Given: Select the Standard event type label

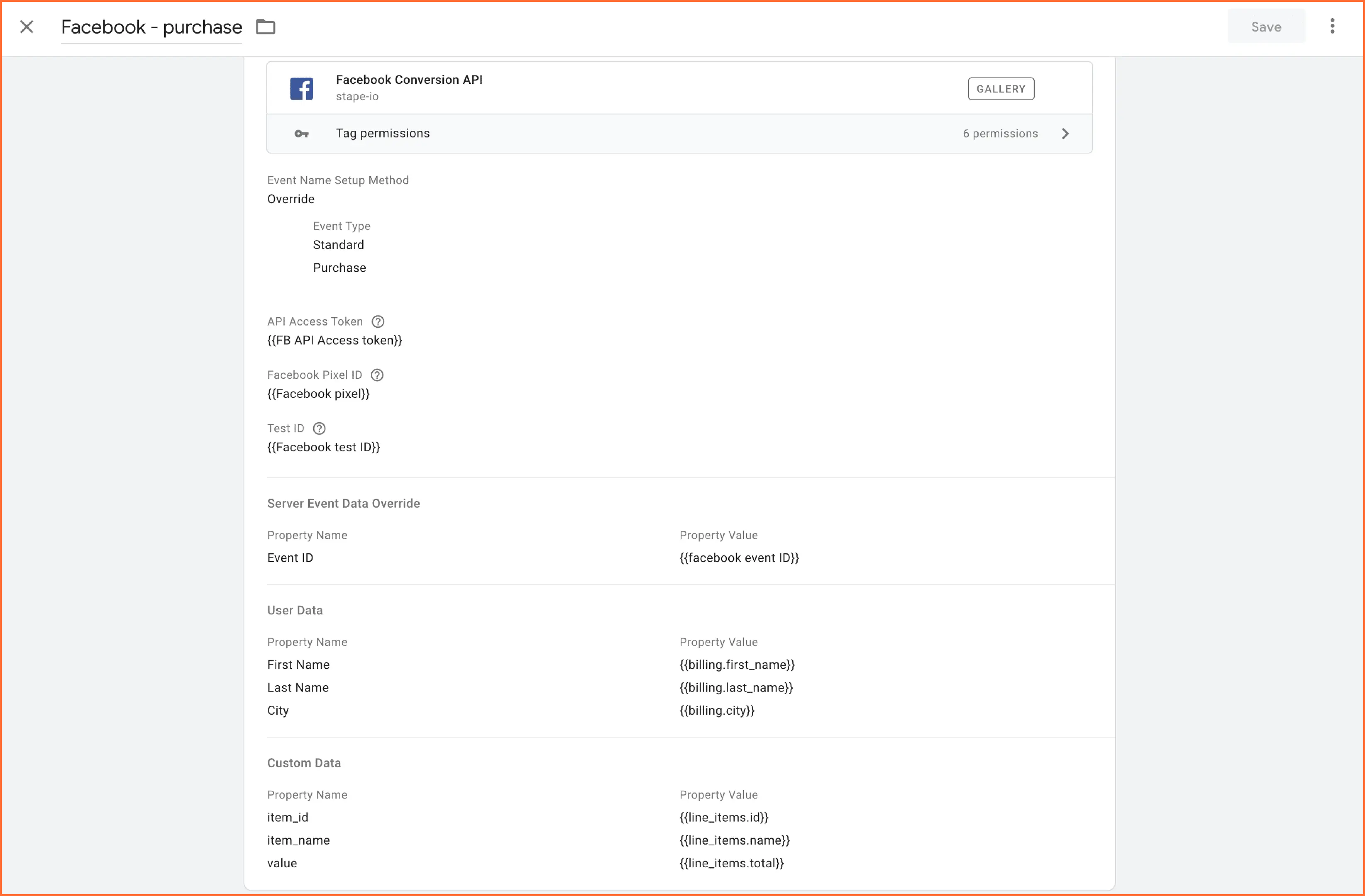Looking at the screenshot, I should pyautogui.click(x=338, y=245).
